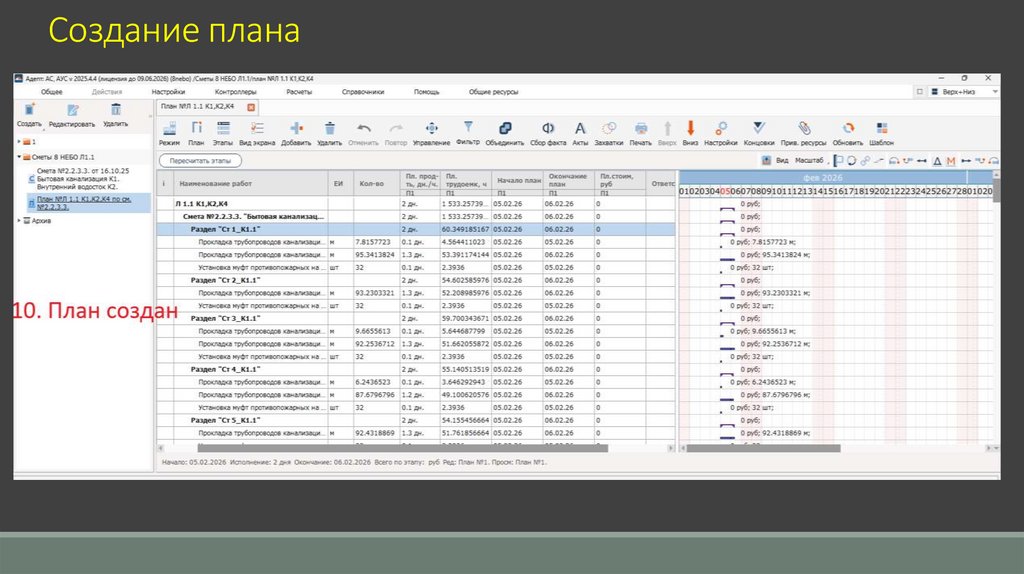Click the Вид icon above the Gantt chart
Screen dimensions: 1024x574
coord(767,161)
